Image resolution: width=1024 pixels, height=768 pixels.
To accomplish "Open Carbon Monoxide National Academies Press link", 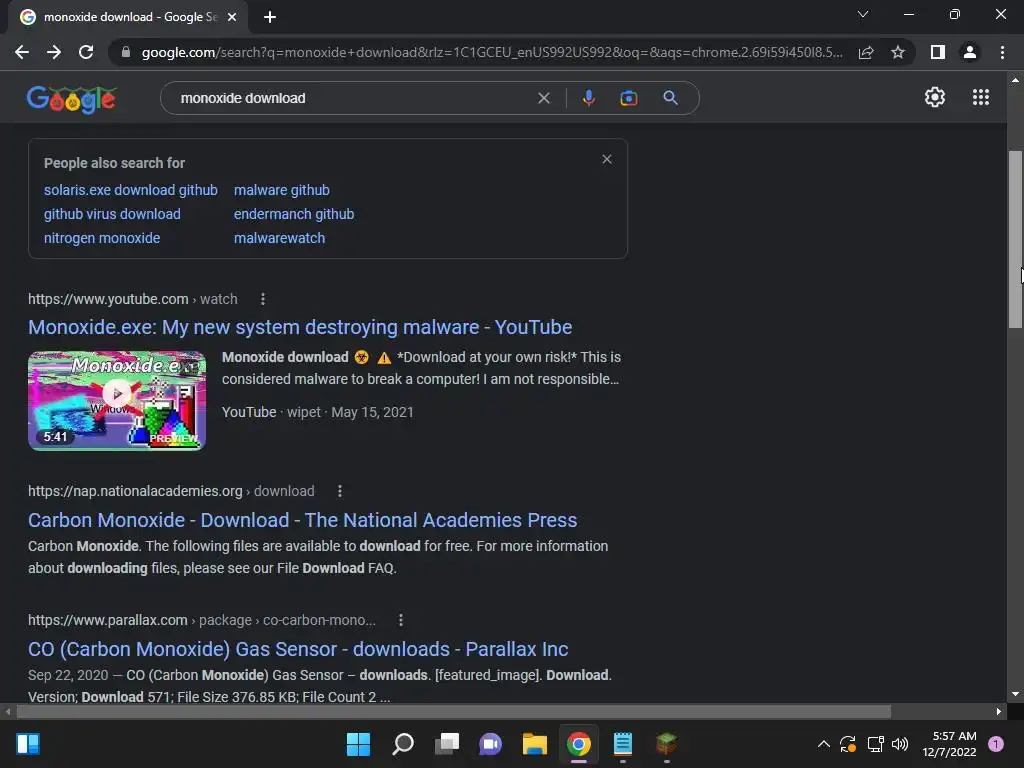I will [302, 520].
